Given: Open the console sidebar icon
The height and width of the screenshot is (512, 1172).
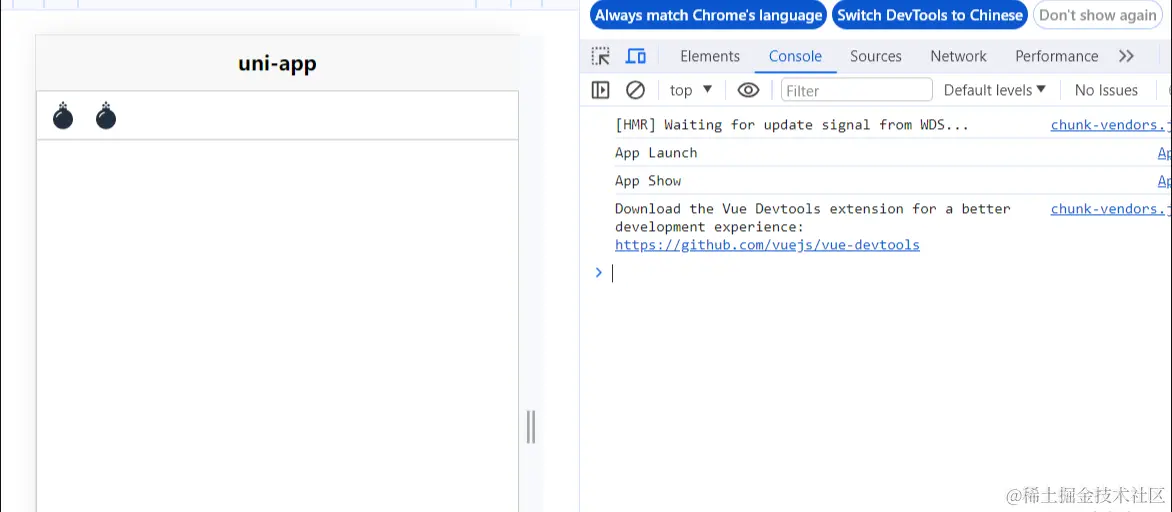Looking at the screenshot, I should (x=600, y=90).
